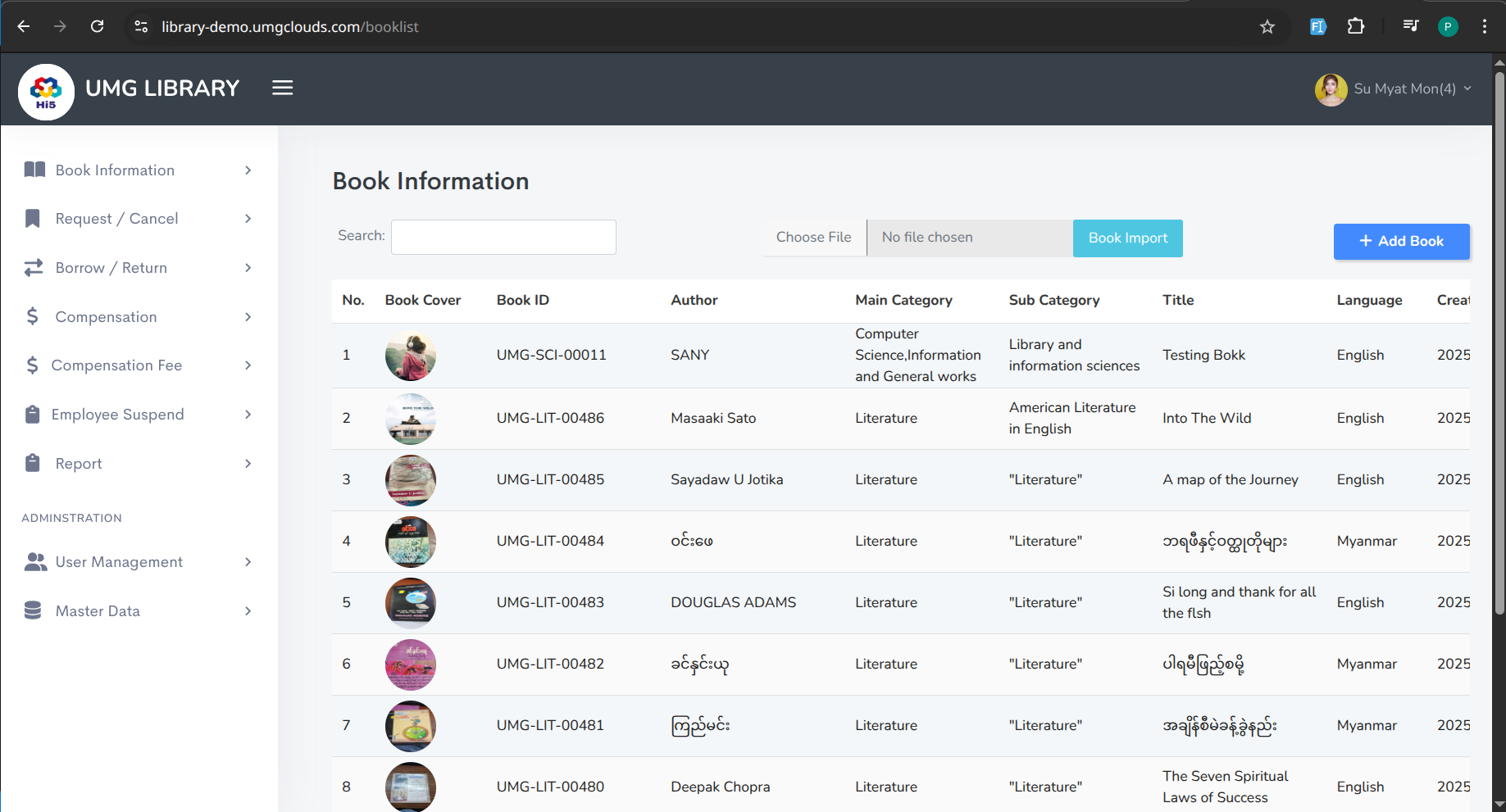Toggle the hamburger sidebar menu
Screen dimensions: 1506x812
[282, 88]
